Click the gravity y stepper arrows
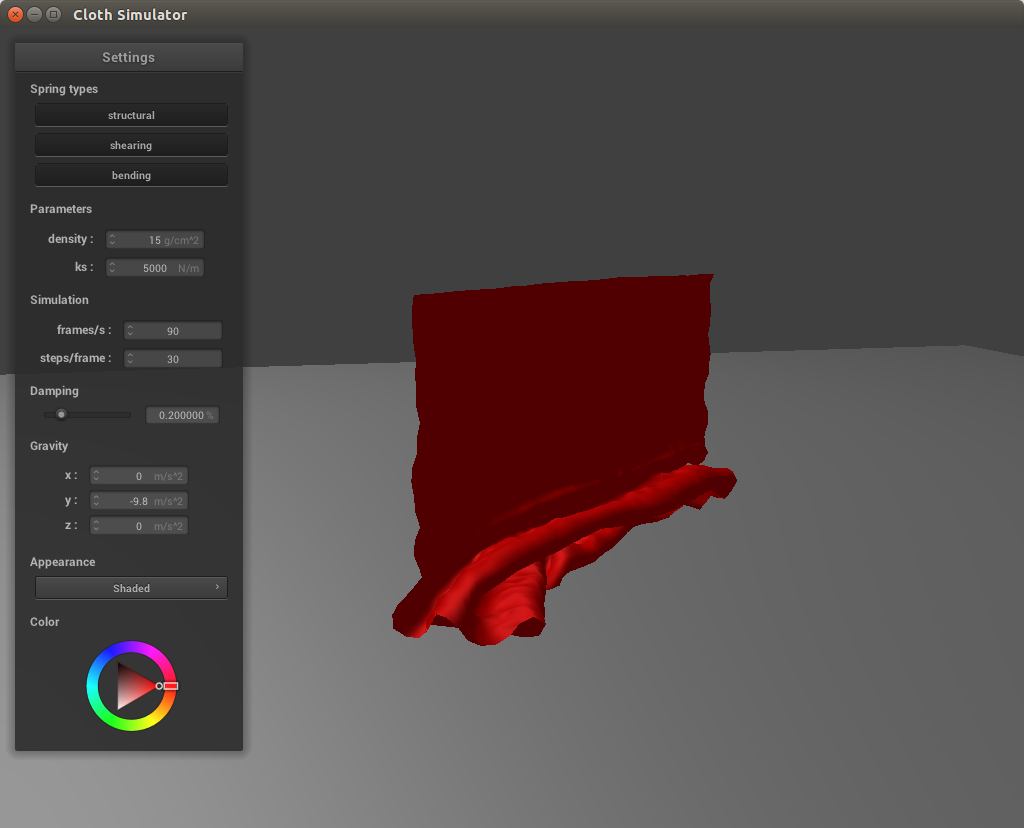 [x=97, y=501]
